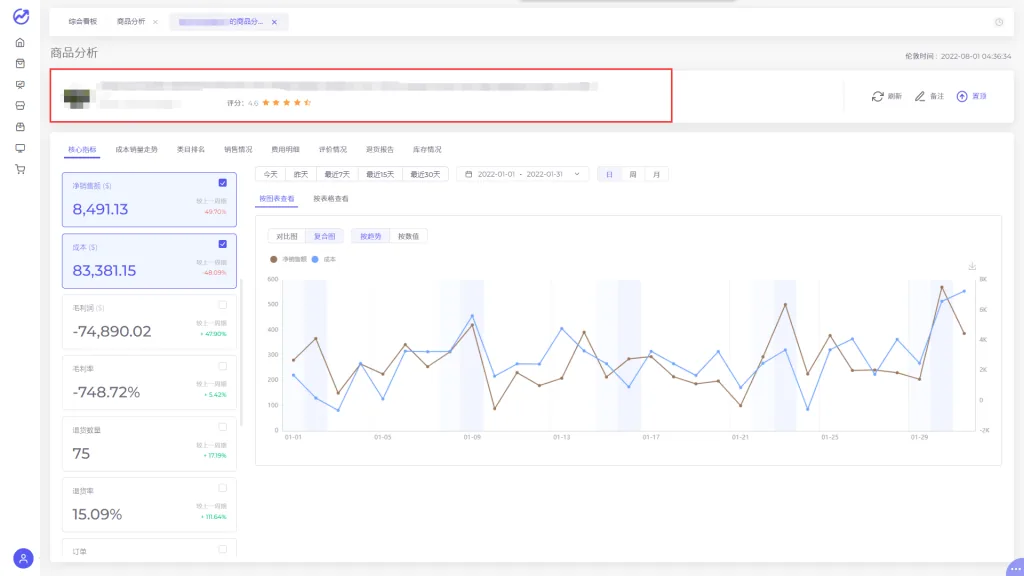
Task: Open the presentation chart sidebar icon
Action: [20, 84]
